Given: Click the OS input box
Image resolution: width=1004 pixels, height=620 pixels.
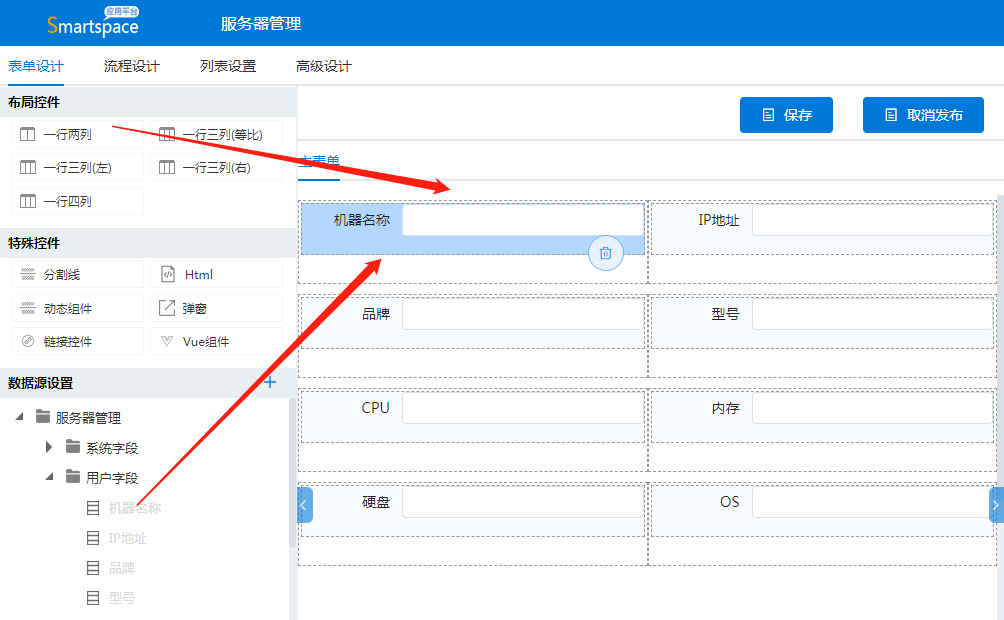Looking at the screenshot, I should (873, 502).
